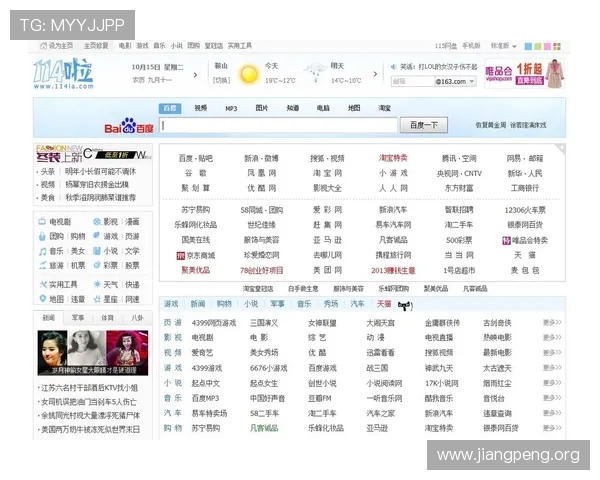The width and height of the screenshot is (600, 480).
Task: Click the 地图 location pin icon in sidebar
Action: [x=42, y=298]
